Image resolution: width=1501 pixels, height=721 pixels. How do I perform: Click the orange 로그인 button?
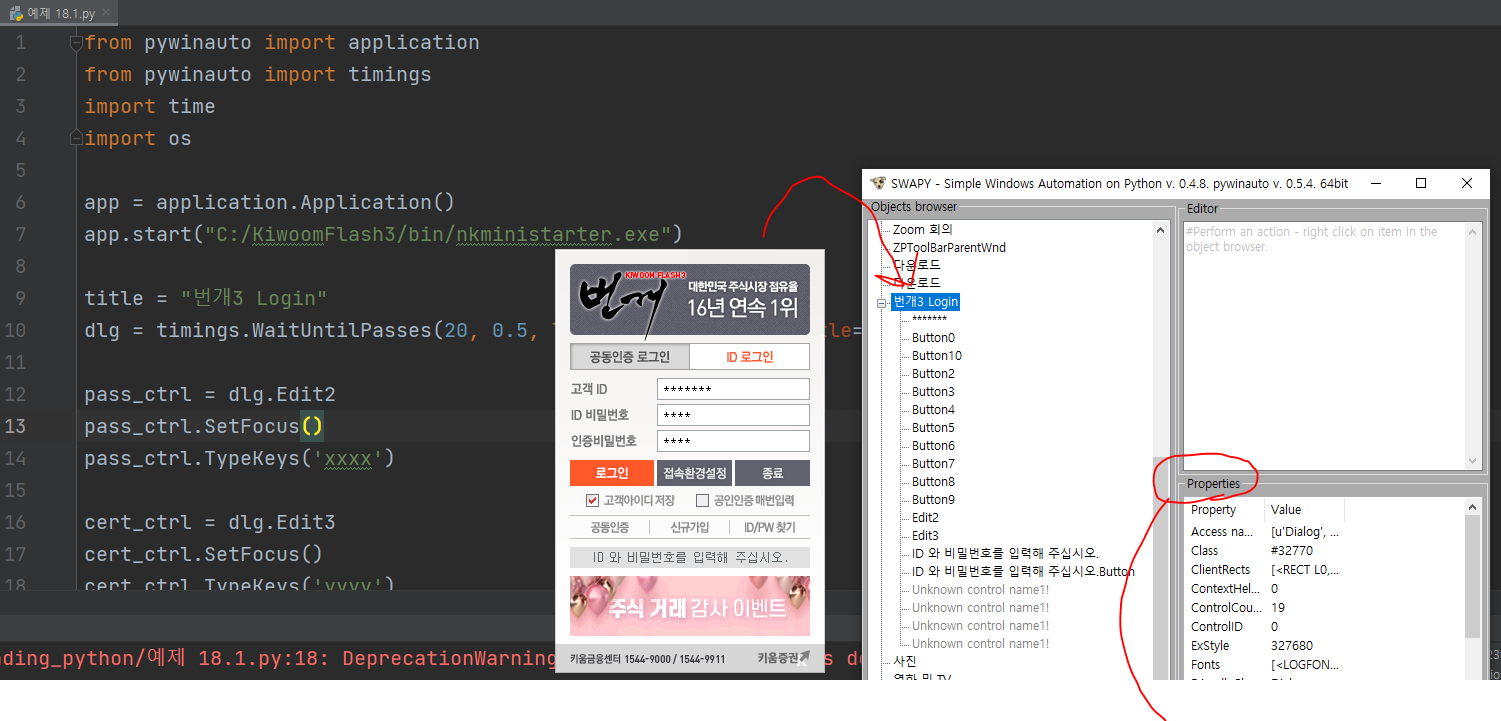click(x=611, y=473)
